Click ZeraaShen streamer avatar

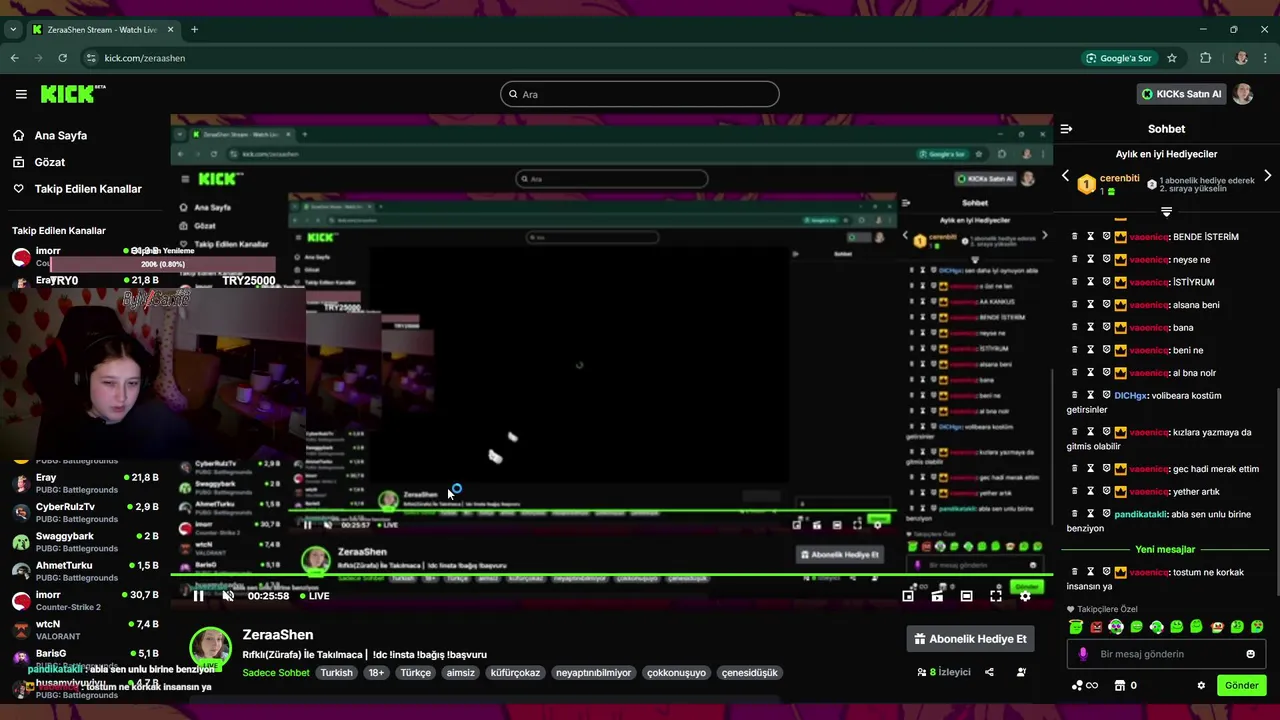click(x=211, y=648)
